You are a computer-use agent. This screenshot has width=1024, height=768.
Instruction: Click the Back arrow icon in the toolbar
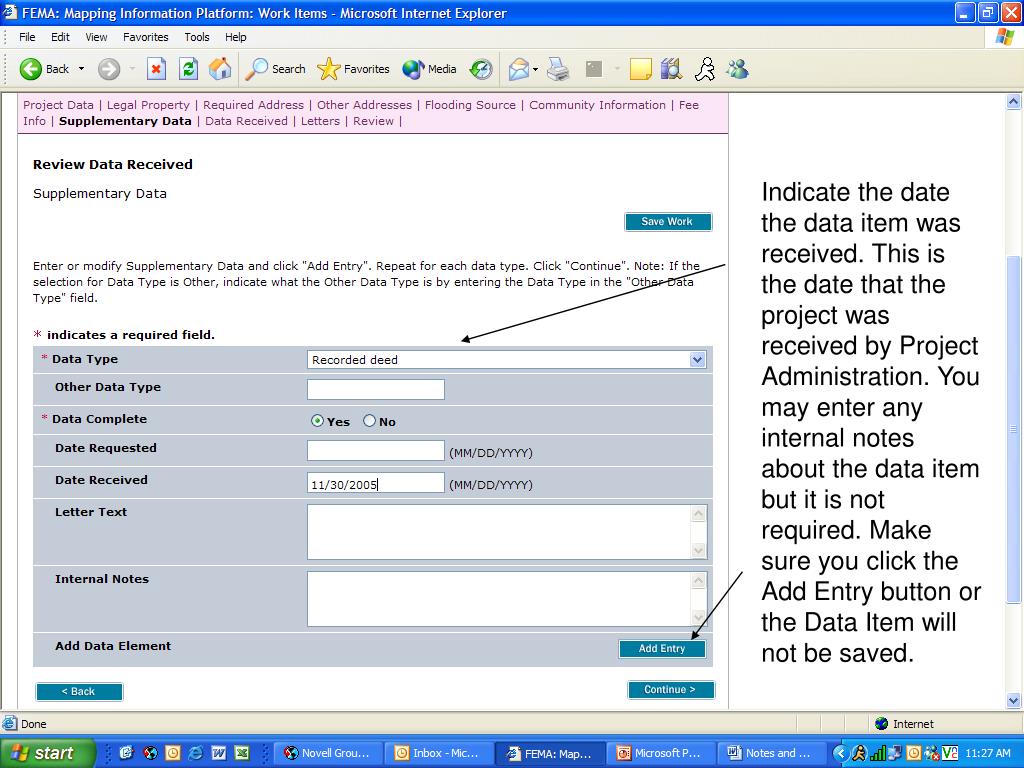[30, 69]
